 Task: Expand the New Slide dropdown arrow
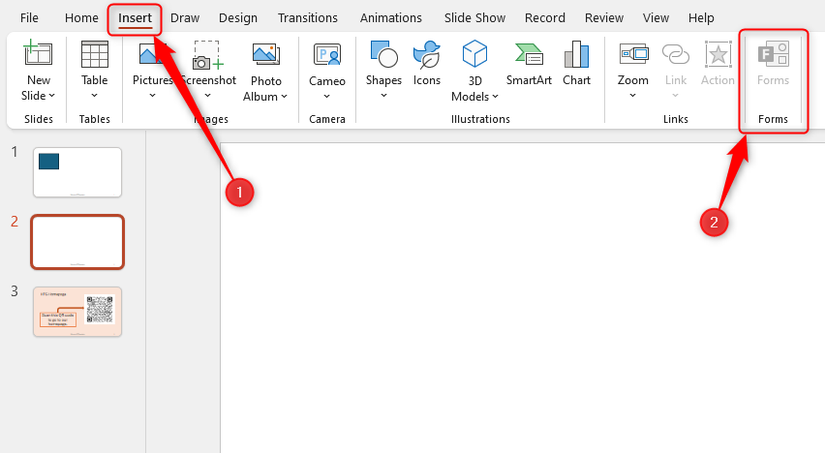[x=52, y=96]
